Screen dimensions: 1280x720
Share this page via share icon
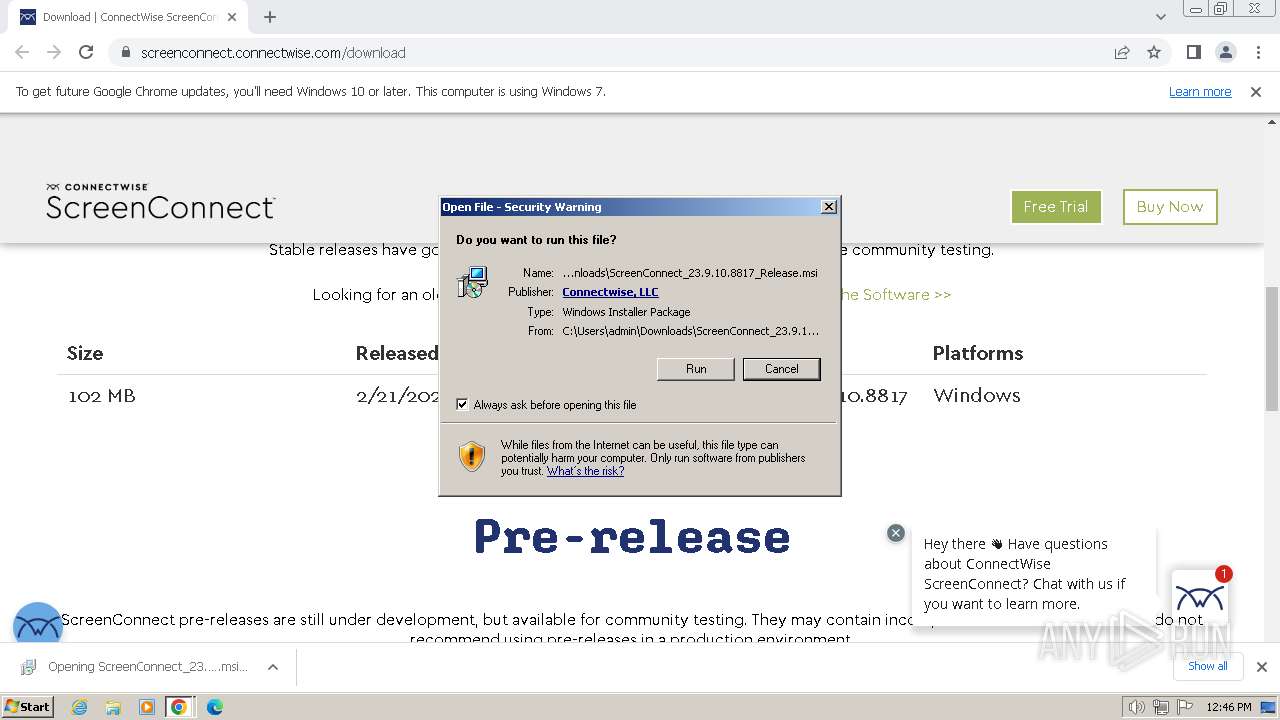tap(1122, 53)
